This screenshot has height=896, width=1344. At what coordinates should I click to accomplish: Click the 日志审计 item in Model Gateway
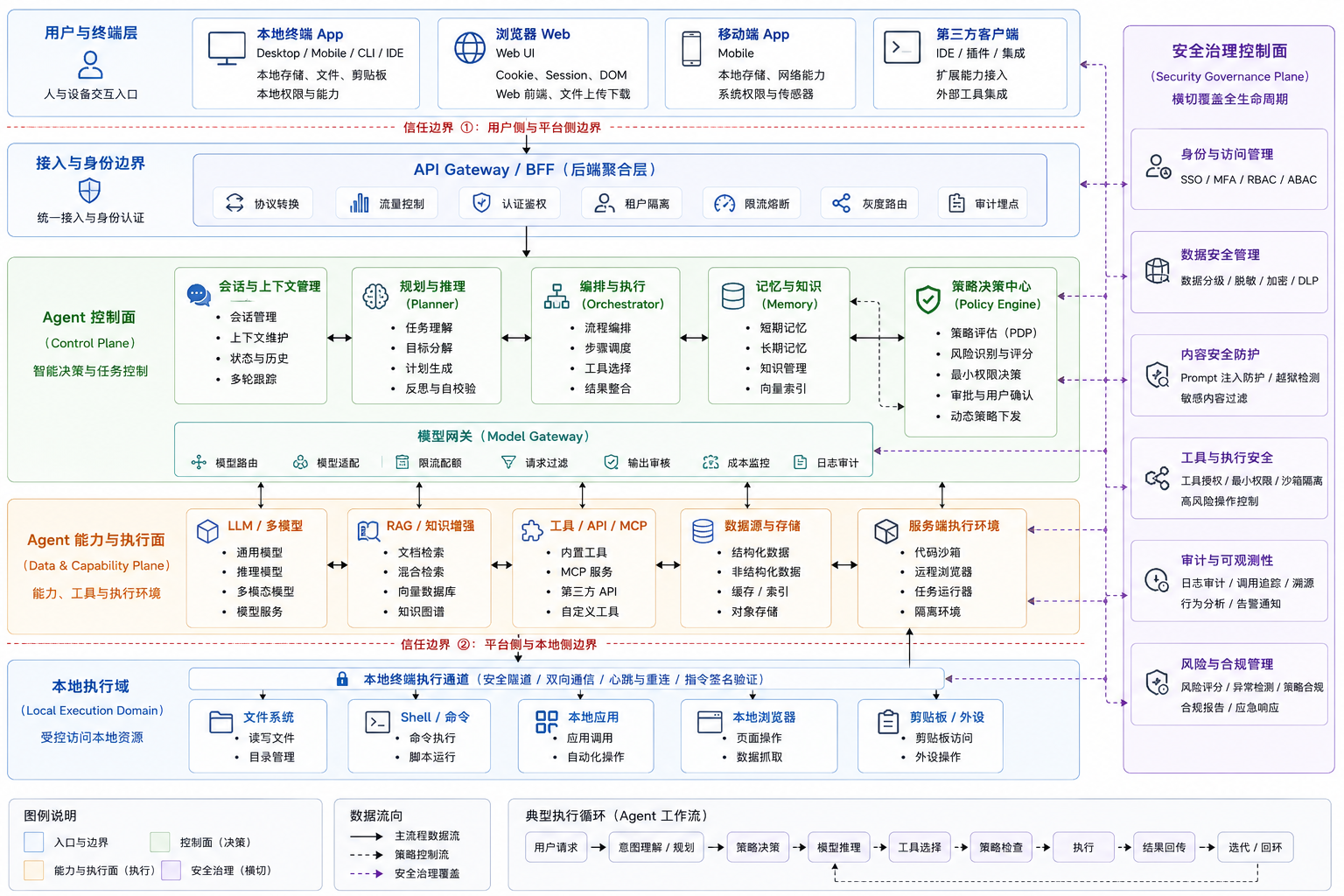click(826, 462)
